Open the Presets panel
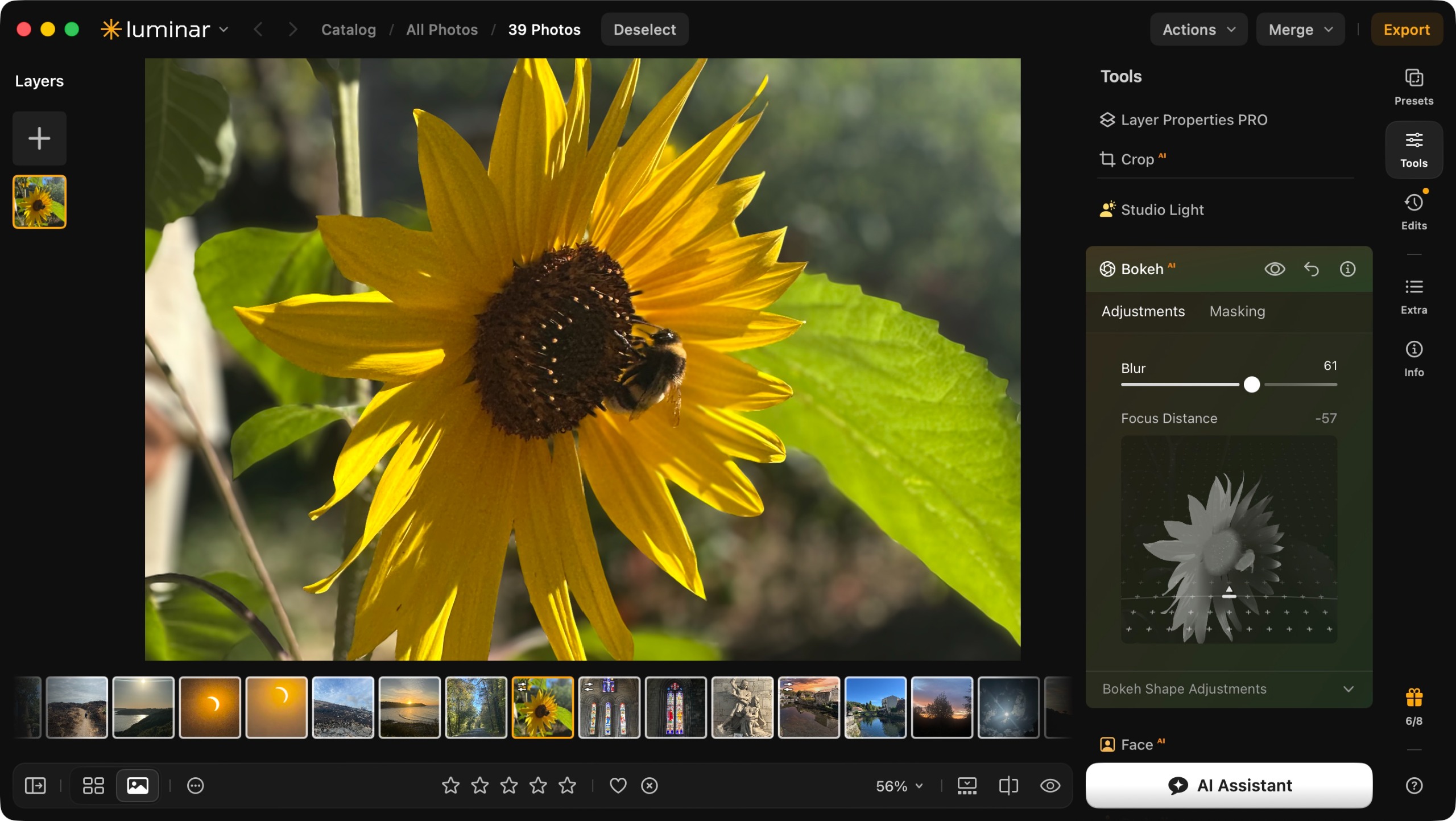 [1414, 87]
